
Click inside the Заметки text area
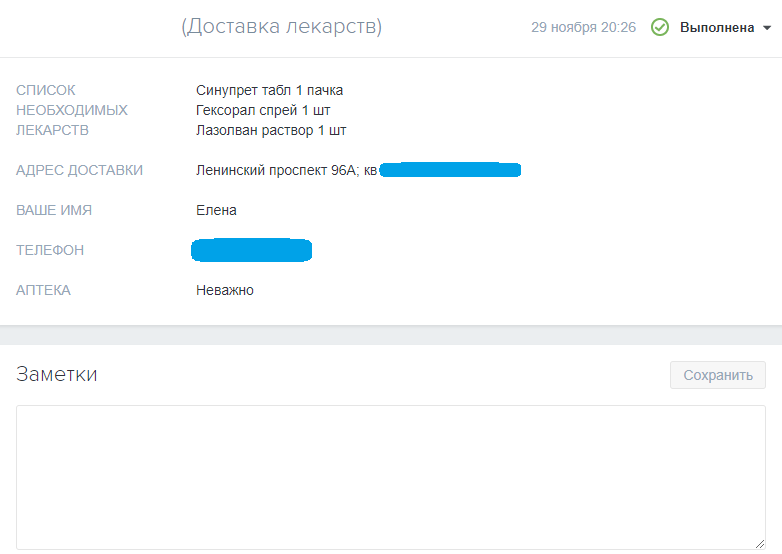coord(390,476)
